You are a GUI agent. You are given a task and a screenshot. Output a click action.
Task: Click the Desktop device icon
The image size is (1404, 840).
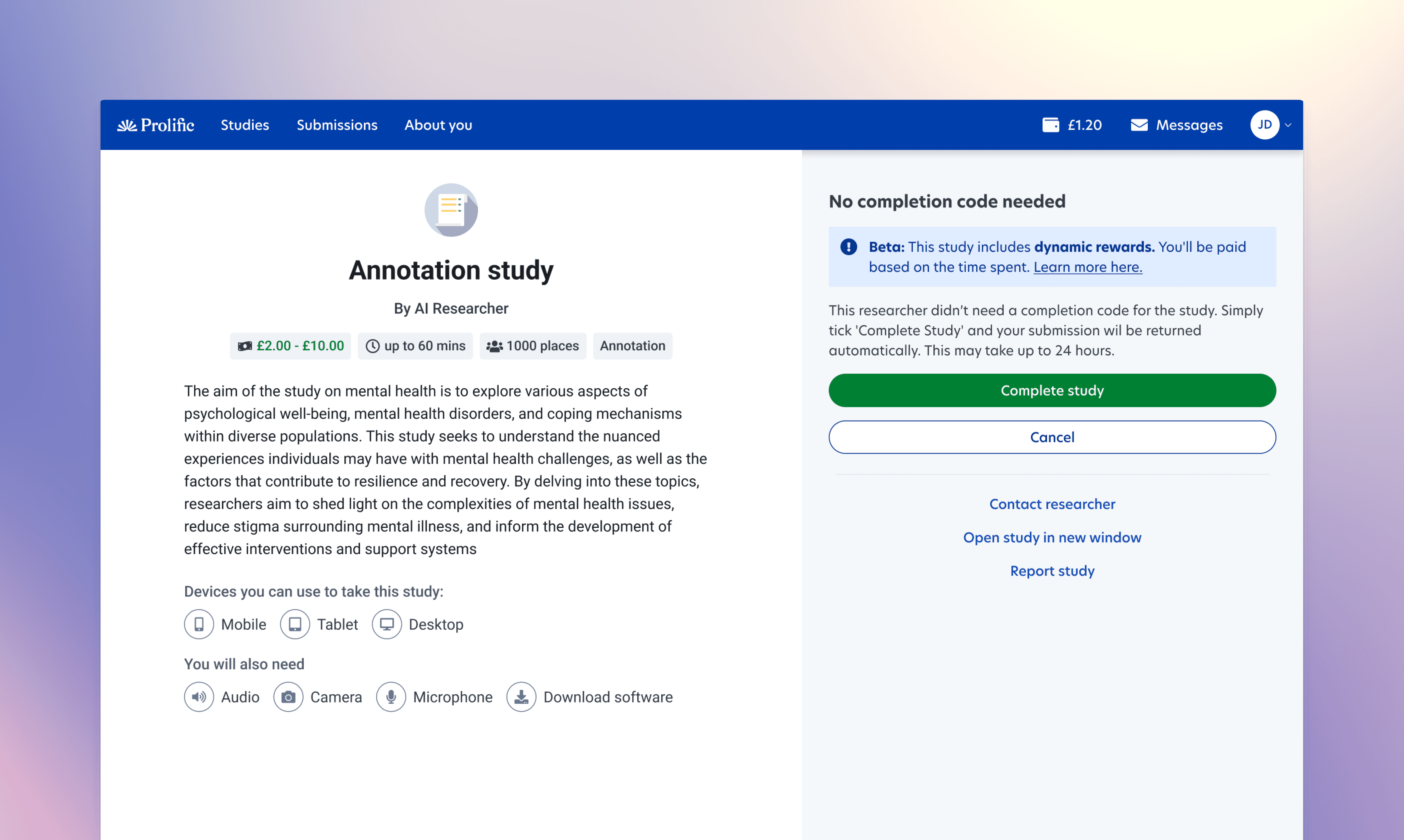click(x=387, y=624)
